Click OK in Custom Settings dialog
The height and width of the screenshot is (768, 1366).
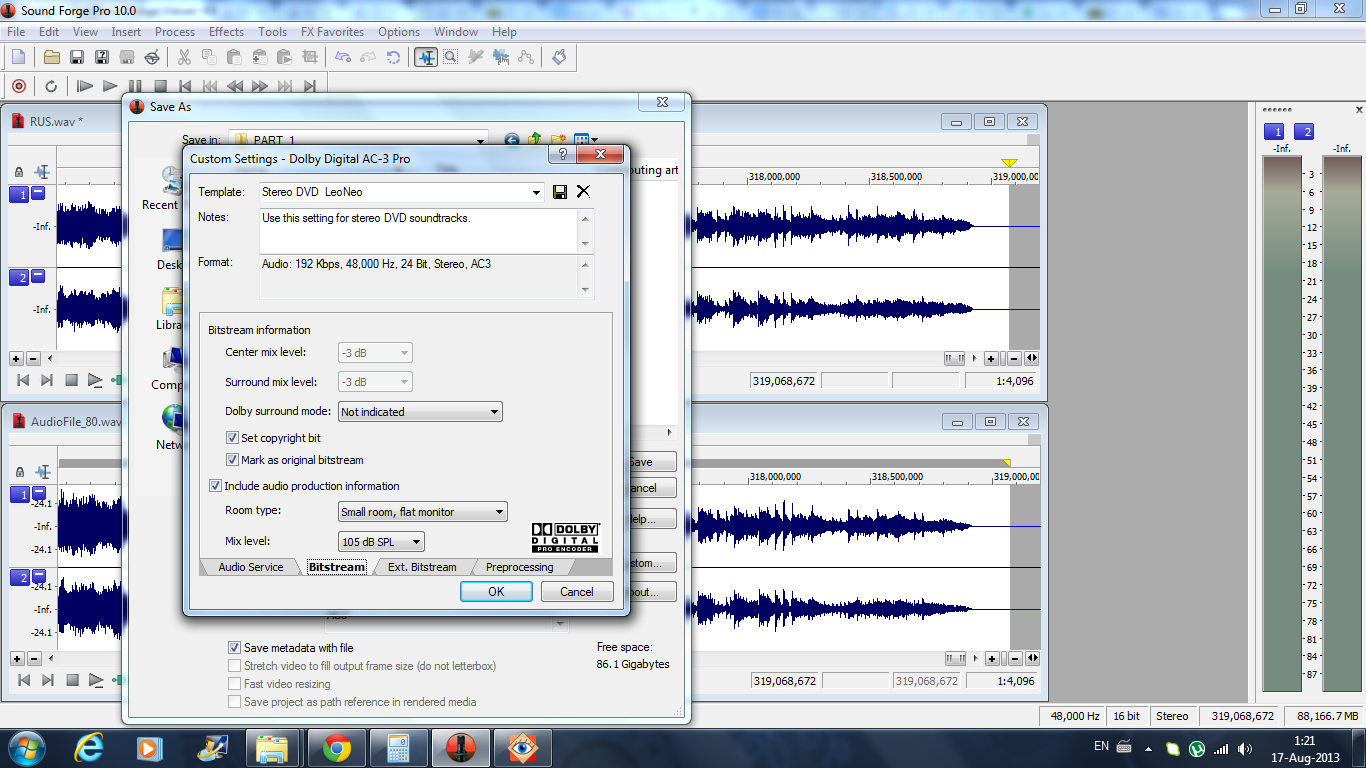pos(496,591)
